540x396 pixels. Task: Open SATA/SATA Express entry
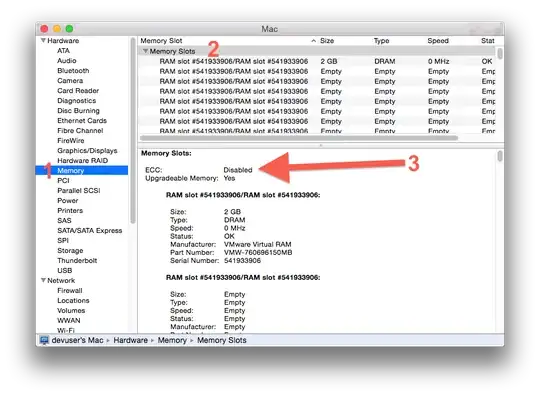pos(90,230)
